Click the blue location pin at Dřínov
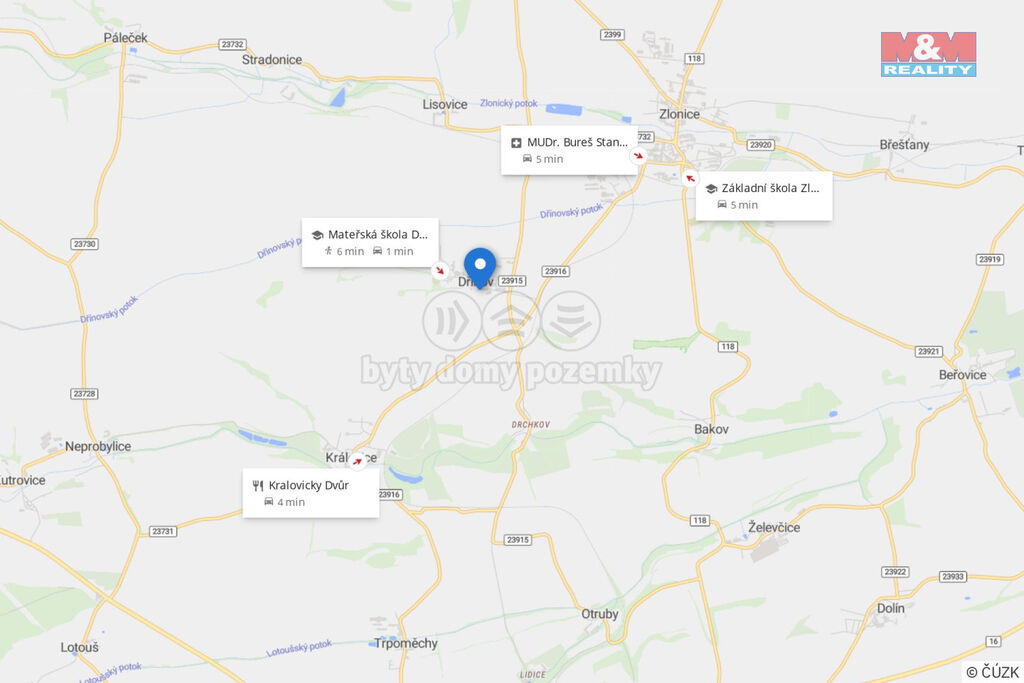This screenshot has width=1024, height=683. tap(480, 267)
